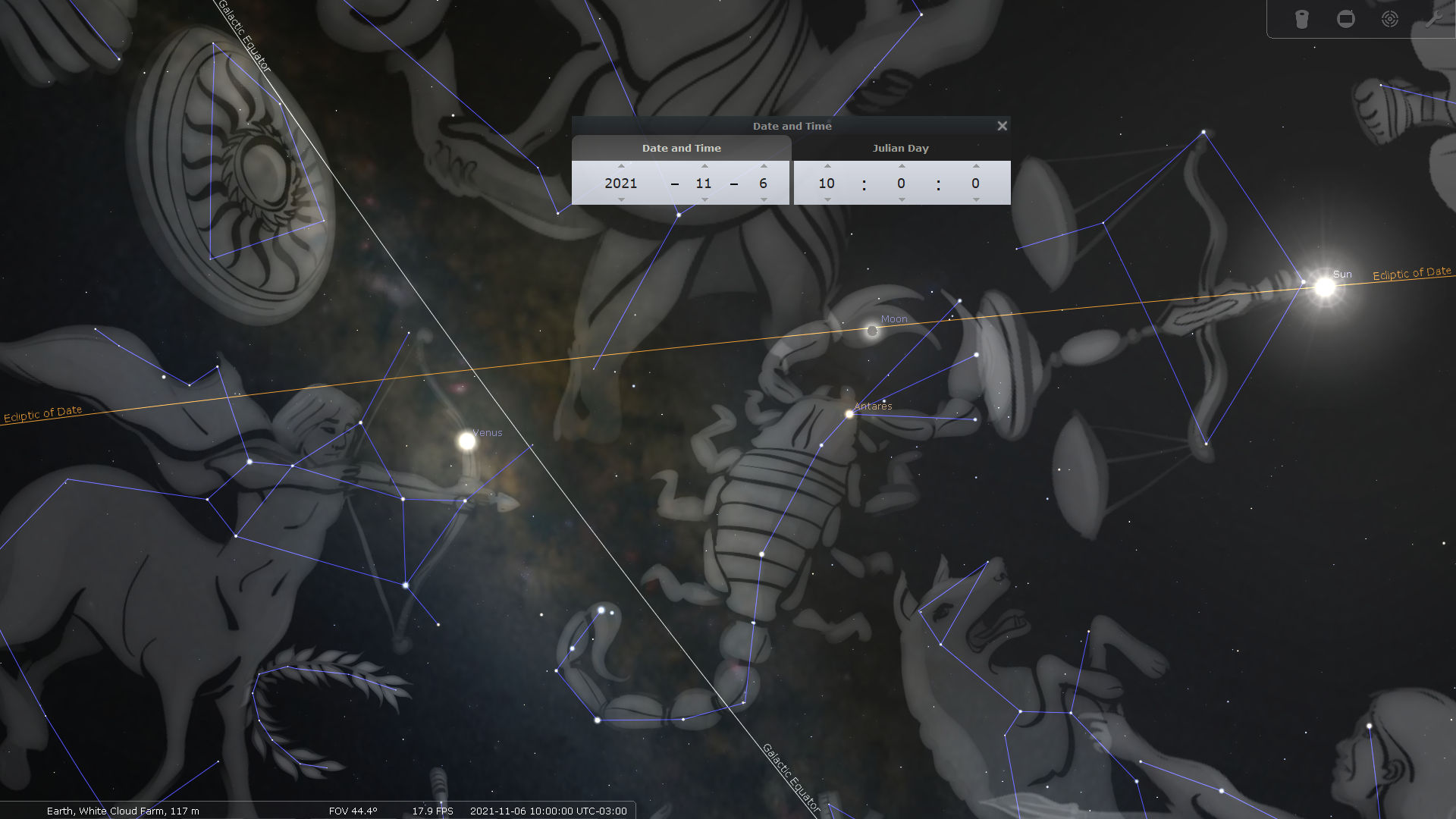Select the Sun in the sky

pyautogui.click(x=1324, y=287)
